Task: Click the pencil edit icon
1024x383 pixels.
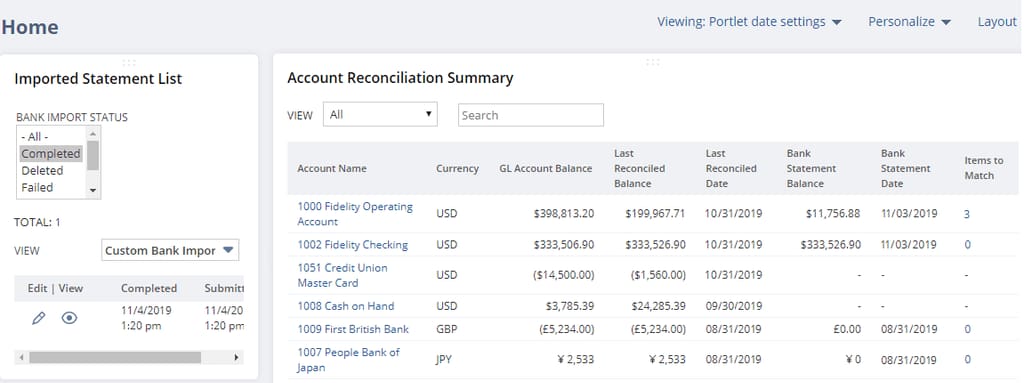Action: [39, 318]
